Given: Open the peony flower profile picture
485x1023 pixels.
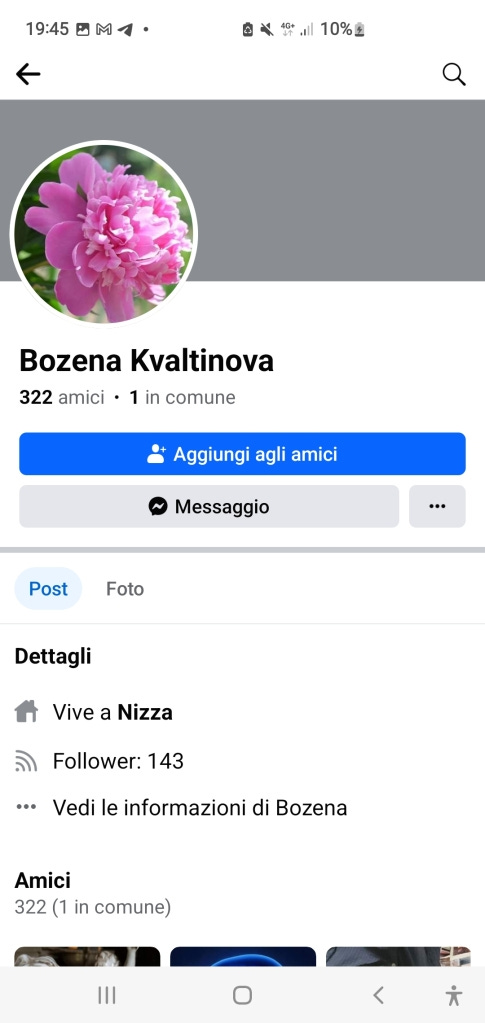Looking at the screenshot, I should click(x=104, y=234).
